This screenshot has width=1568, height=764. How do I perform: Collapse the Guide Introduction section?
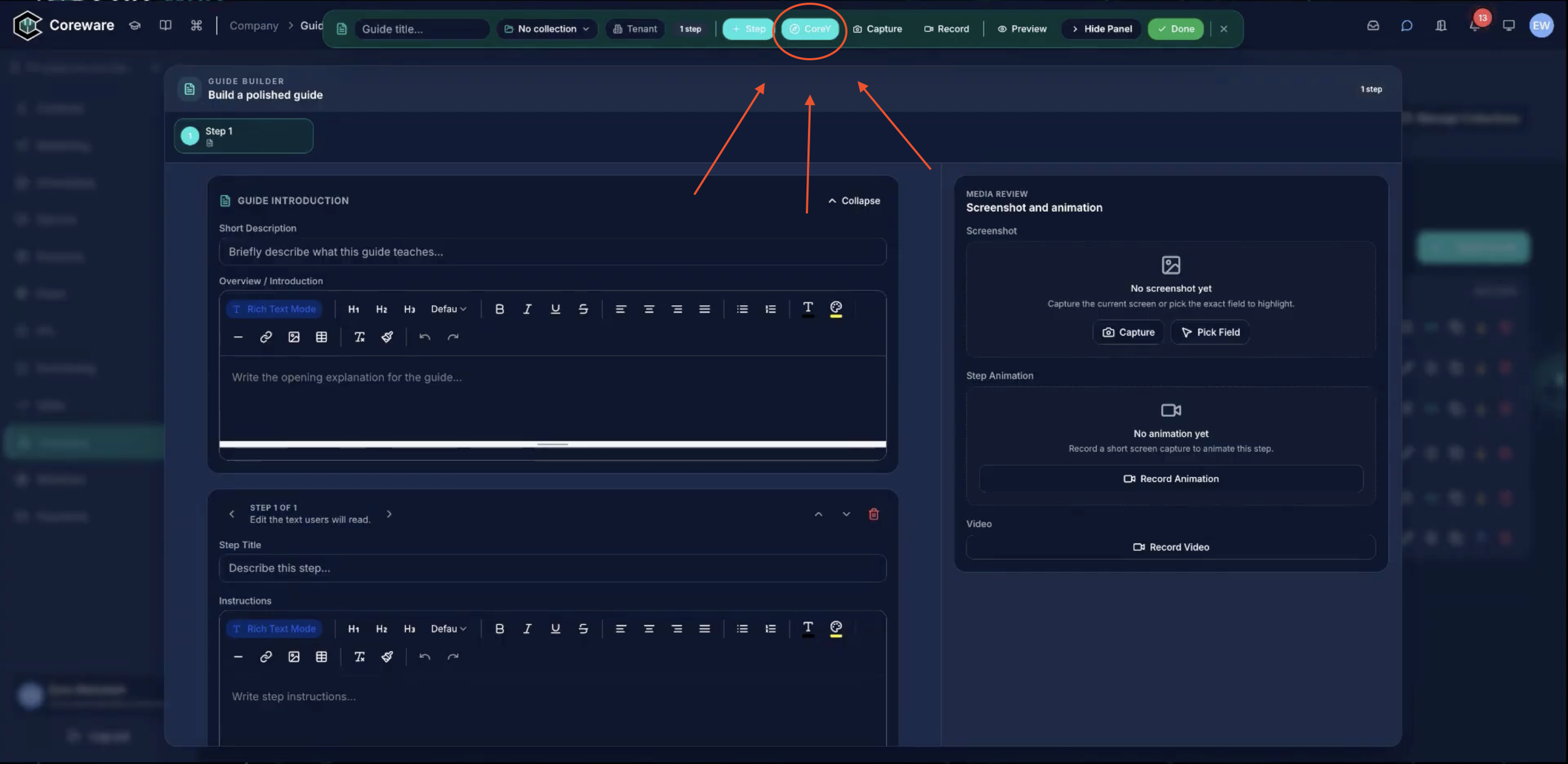point(854,201)
